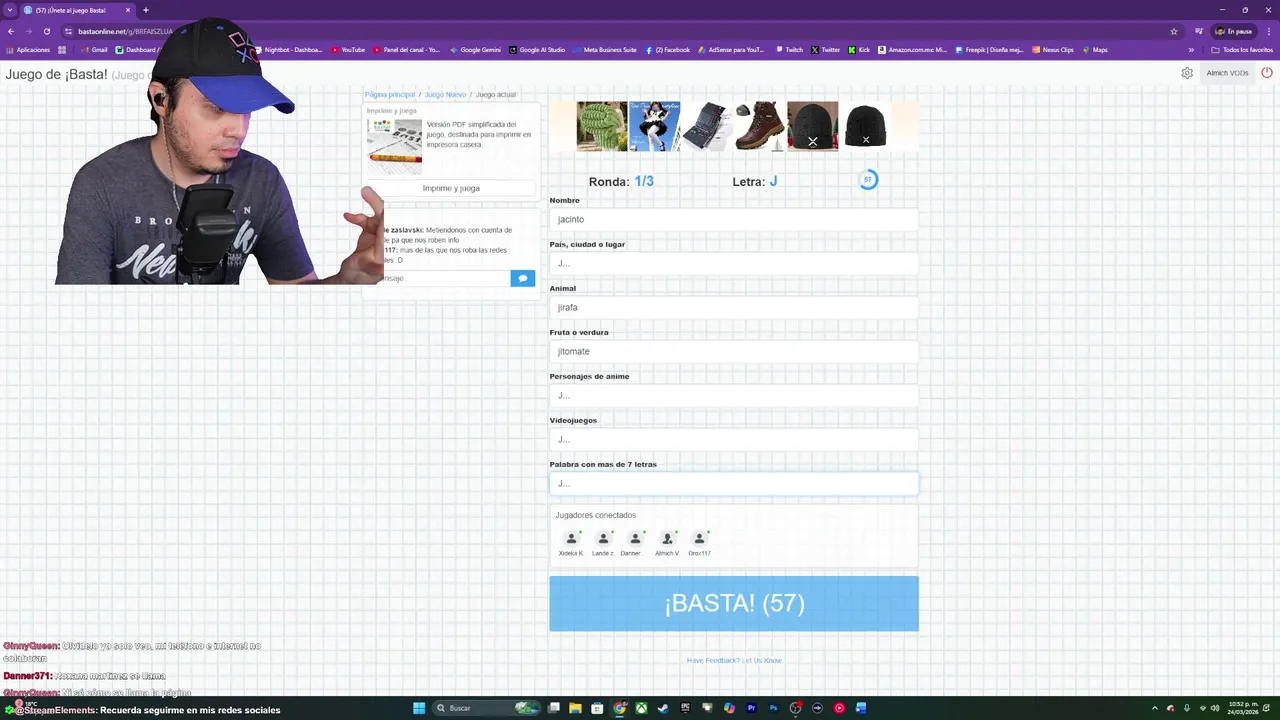Click the green knitted hat ad thumbnail

point(602,126)
